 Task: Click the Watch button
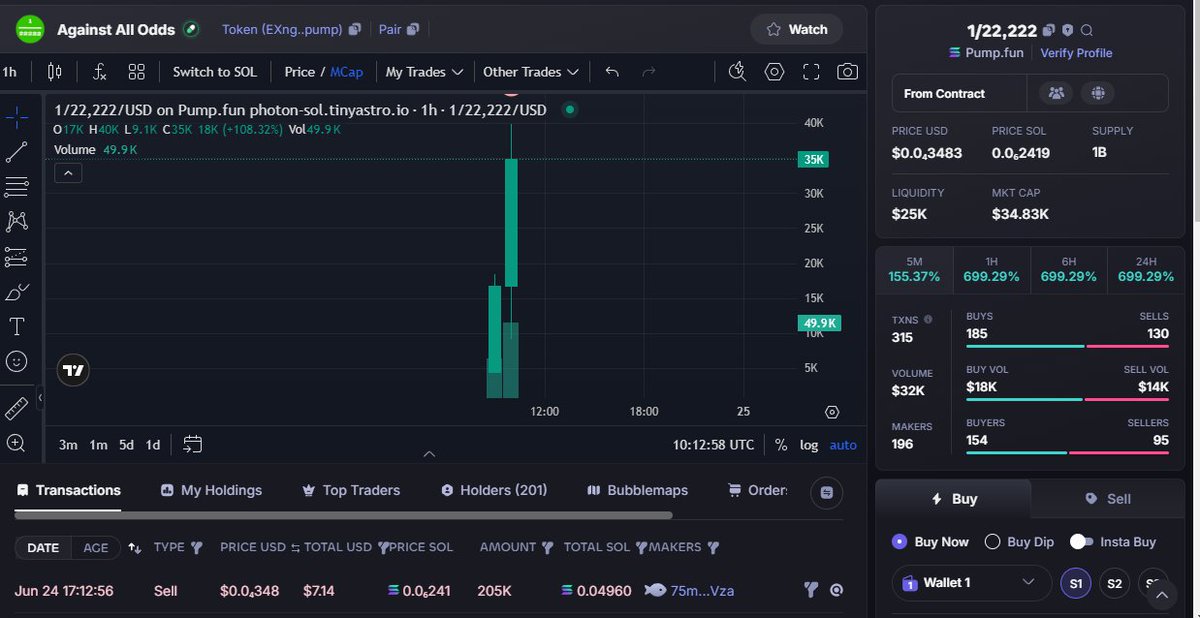796,30
